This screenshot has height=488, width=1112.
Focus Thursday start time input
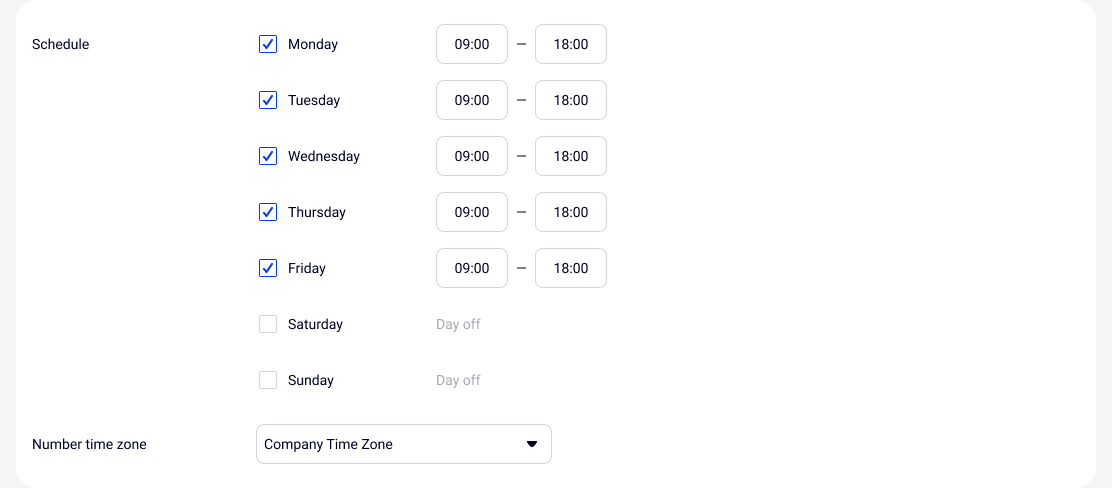coord(472,212)
